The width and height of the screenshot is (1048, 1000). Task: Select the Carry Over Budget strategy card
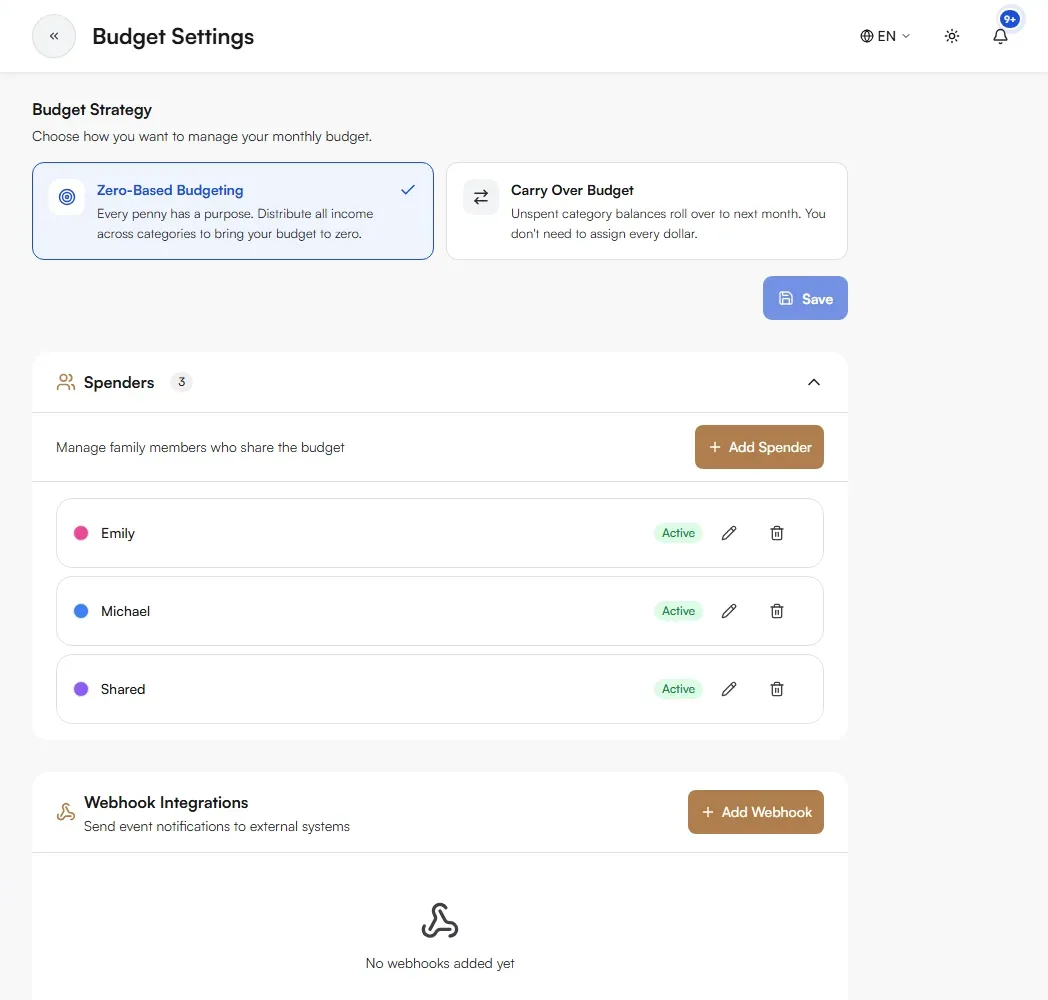pos(646,211)
